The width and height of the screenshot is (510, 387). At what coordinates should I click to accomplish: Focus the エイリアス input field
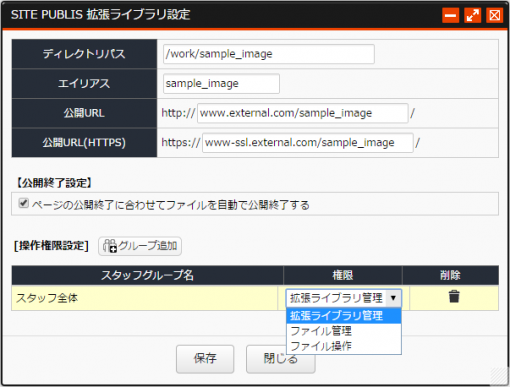pos(221,83)
